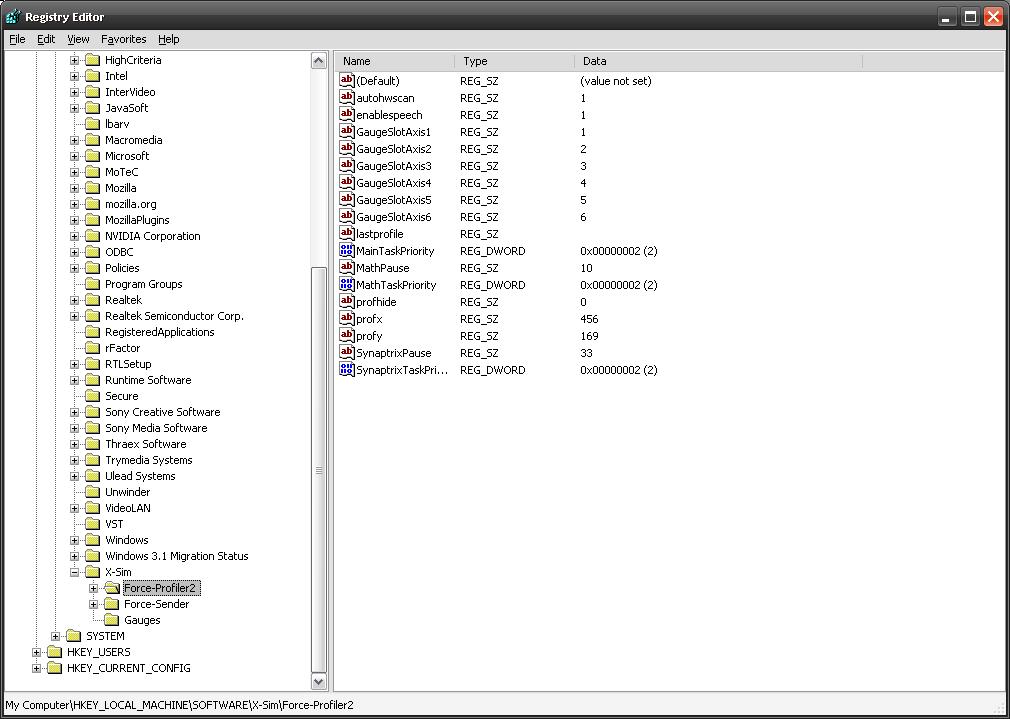Select the Secure key
Viewport: 1010px width, 719px height.
[x=122, y=396]
